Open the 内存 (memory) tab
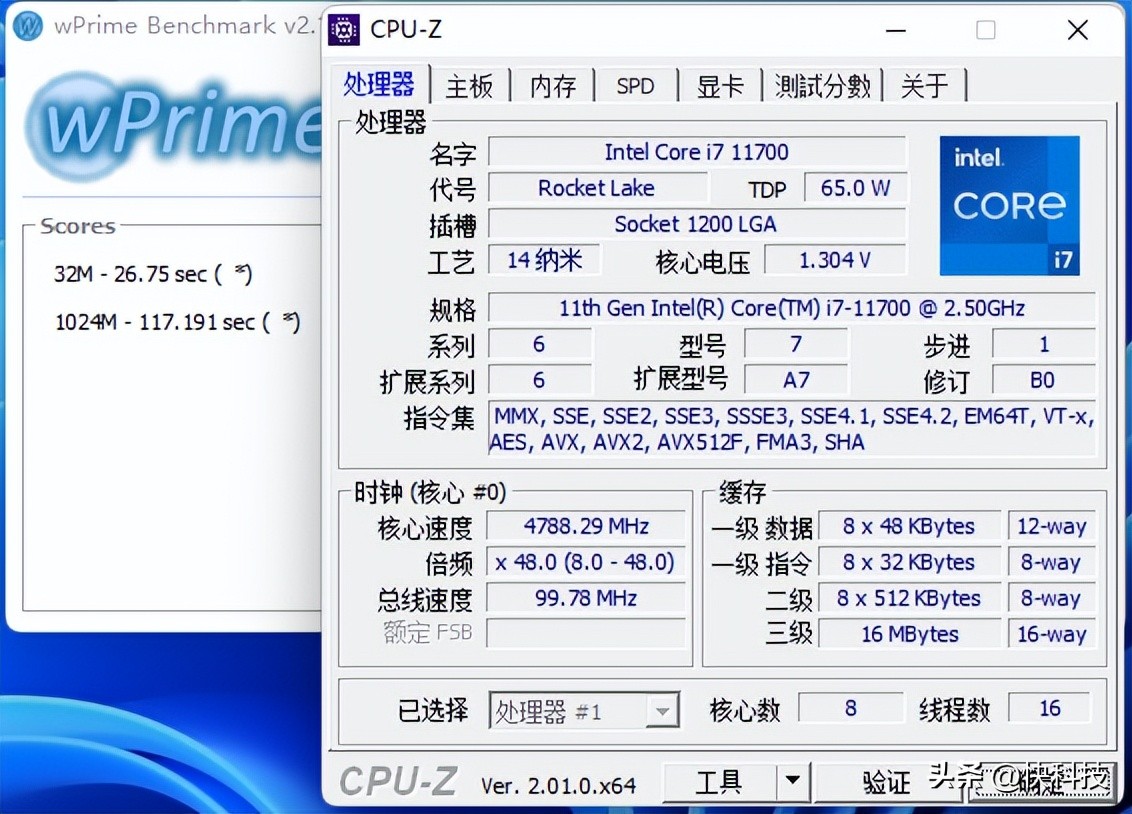1132x814 pixels. [553, 87]
